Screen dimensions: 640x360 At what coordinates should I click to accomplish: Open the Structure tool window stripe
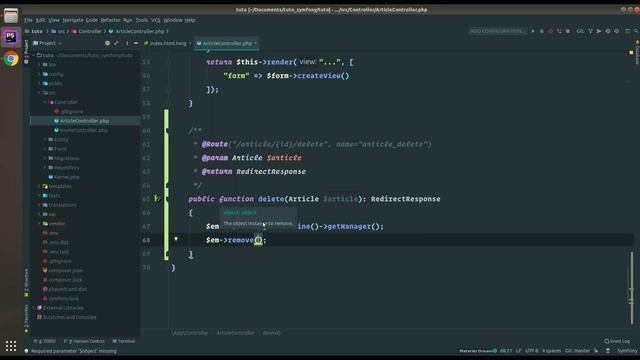pos(26,282)
